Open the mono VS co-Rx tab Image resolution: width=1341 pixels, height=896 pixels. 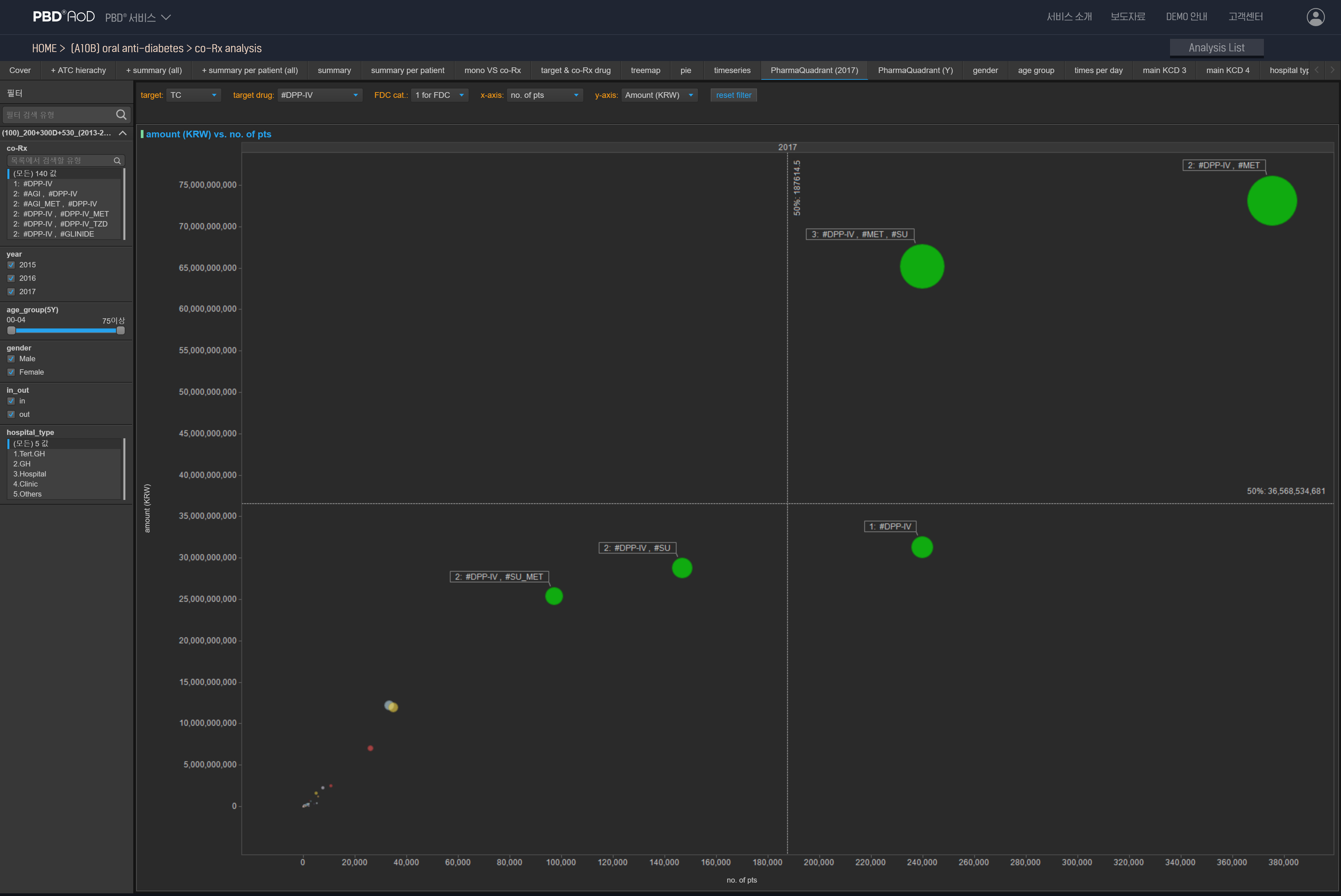[x=492, y=70]
